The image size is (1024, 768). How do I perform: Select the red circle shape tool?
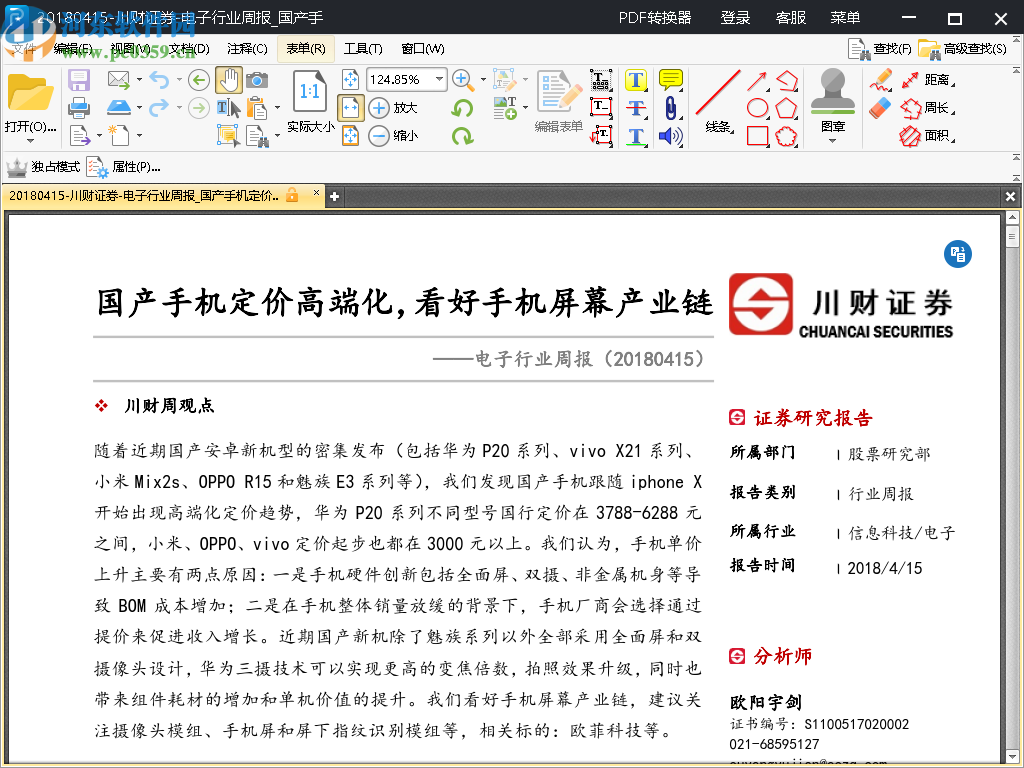click(756, 107)
